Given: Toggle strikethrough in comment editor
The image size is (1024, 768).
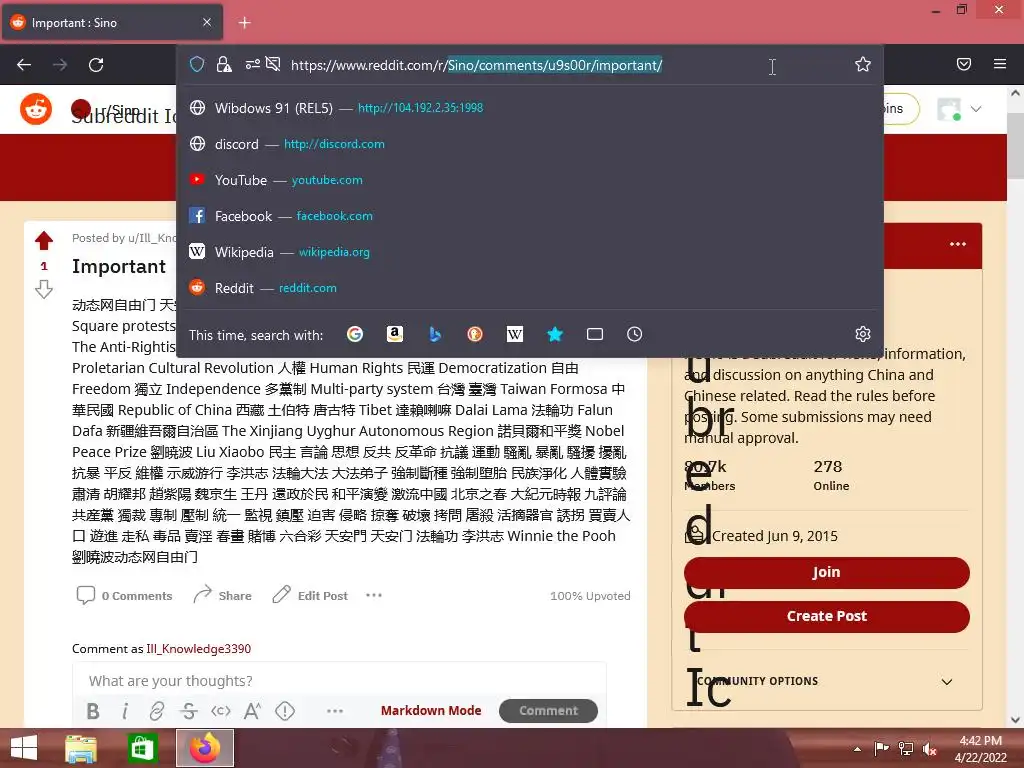Looking at the screenshot, I should (x=189, y=711).
